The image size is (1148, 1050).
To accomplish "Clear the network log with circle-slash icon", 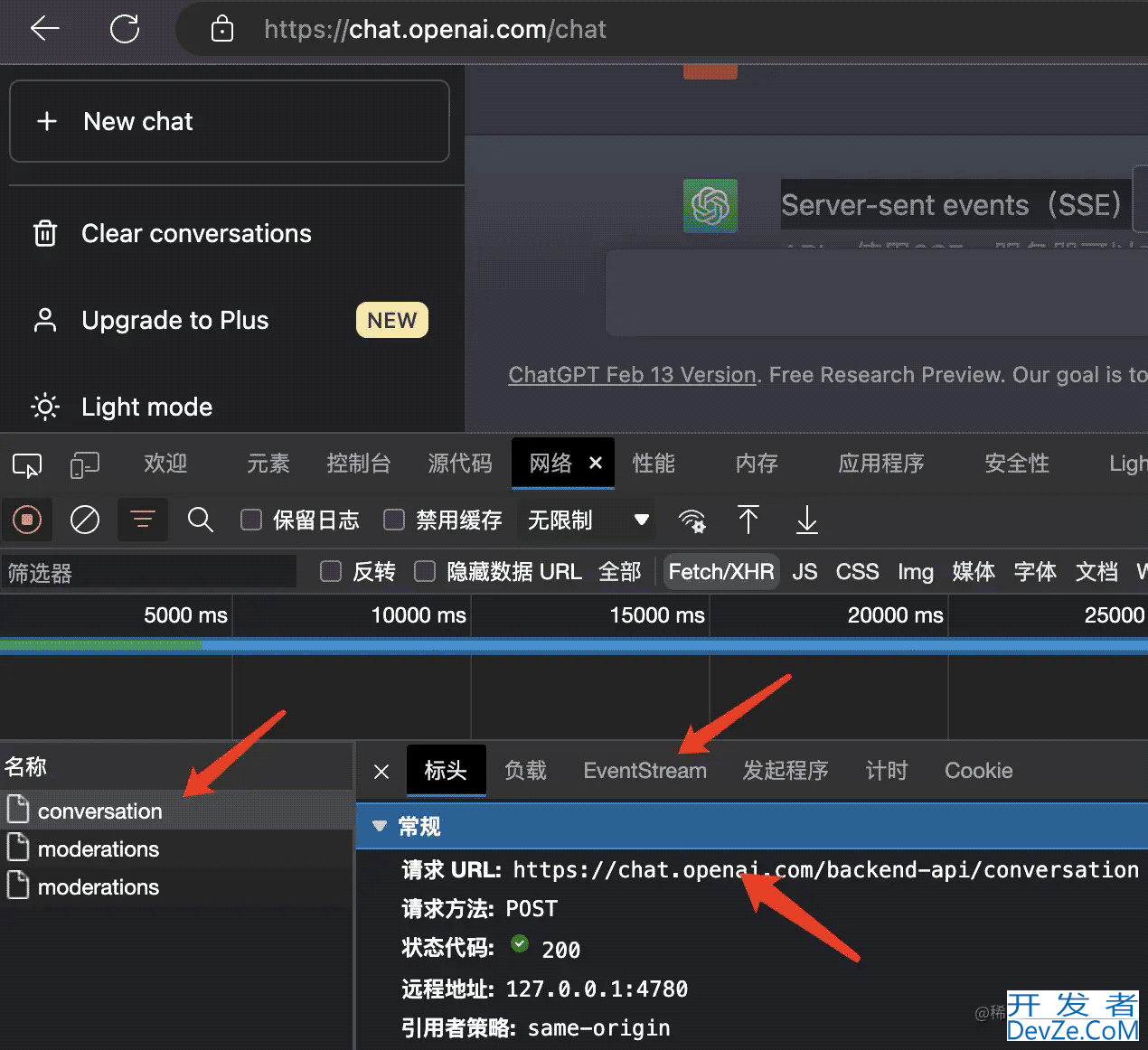I will 85,520.
